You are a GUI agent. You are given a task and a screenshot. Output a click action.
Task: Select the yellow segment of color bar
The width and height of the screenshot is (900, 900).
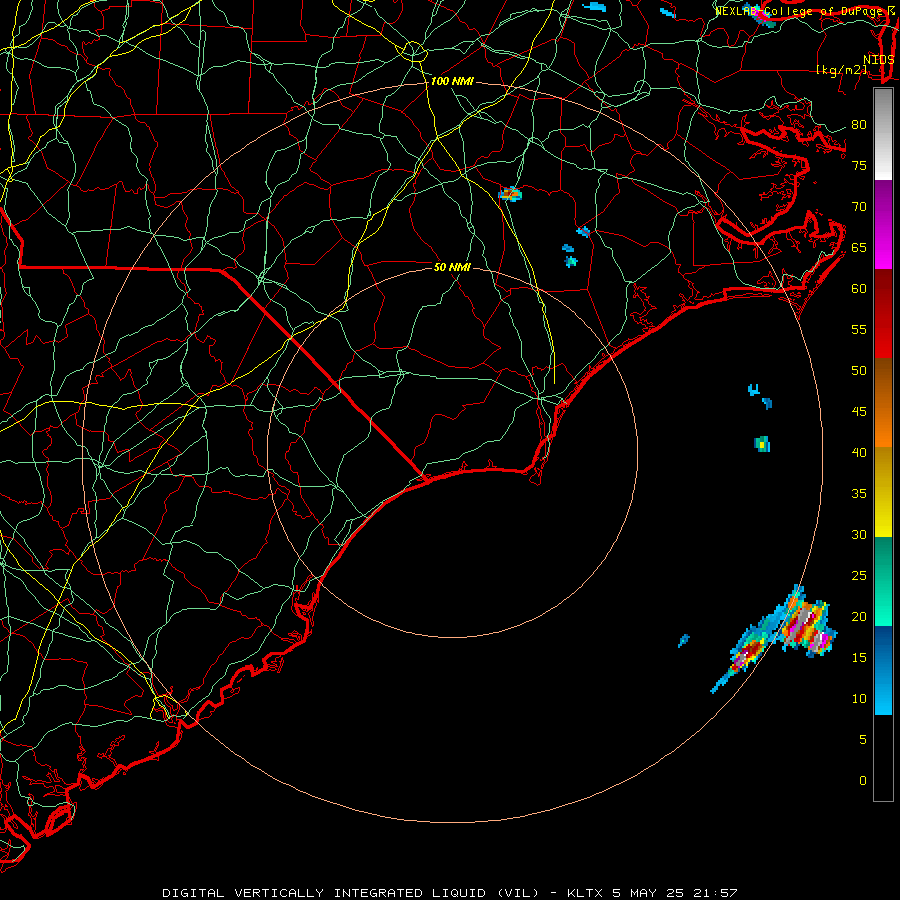883,492
